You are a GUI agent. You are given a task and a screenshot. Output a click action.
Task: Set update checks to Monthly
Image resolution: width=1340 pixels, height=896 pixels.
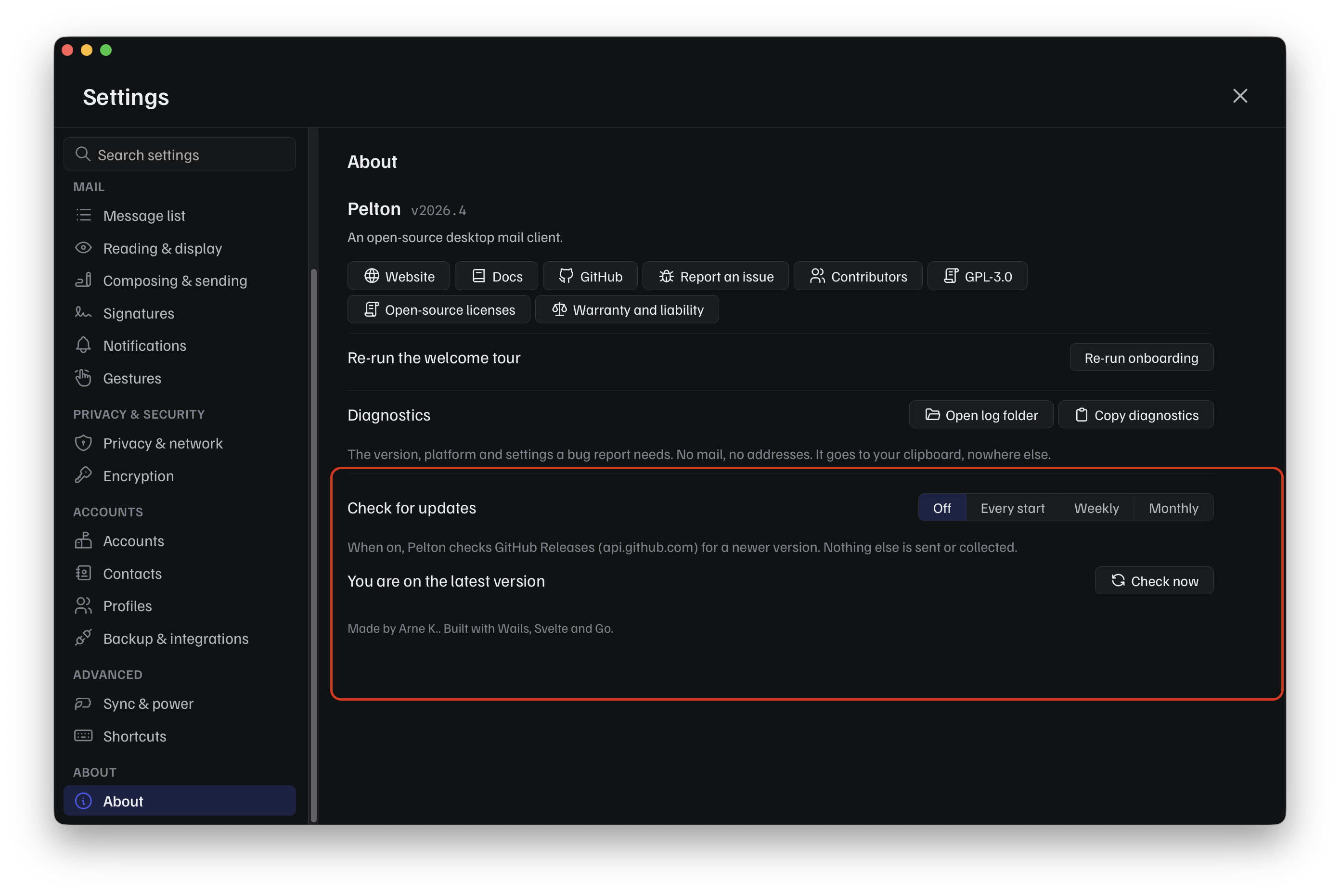coord(1174,507)
